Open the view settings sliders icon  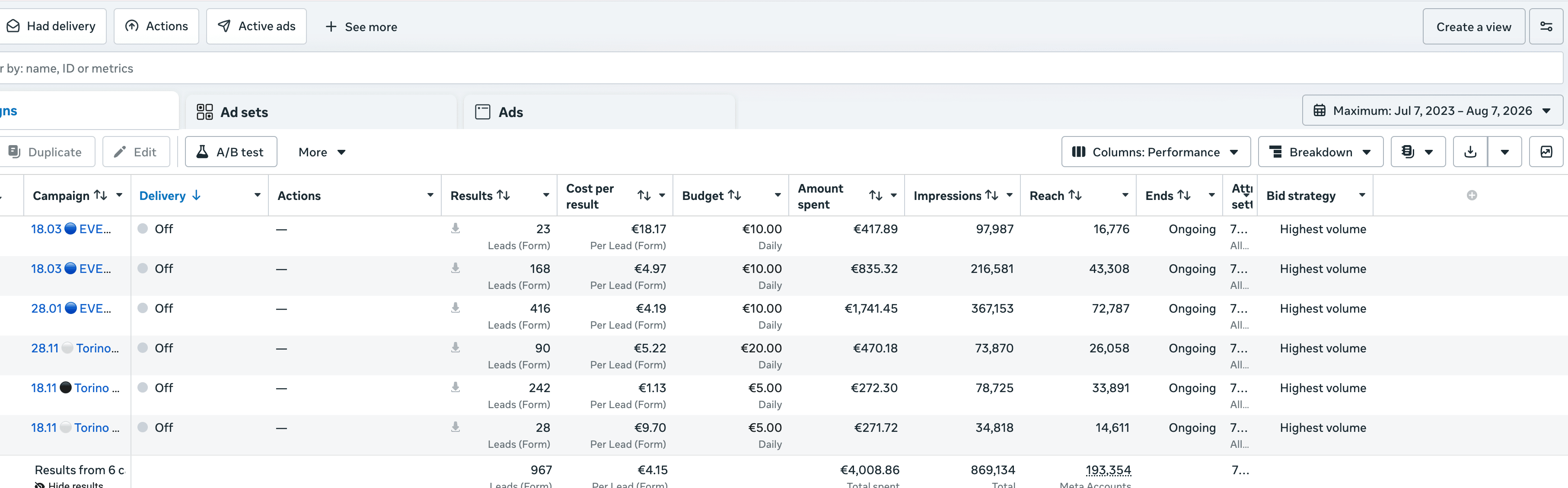1546,26
